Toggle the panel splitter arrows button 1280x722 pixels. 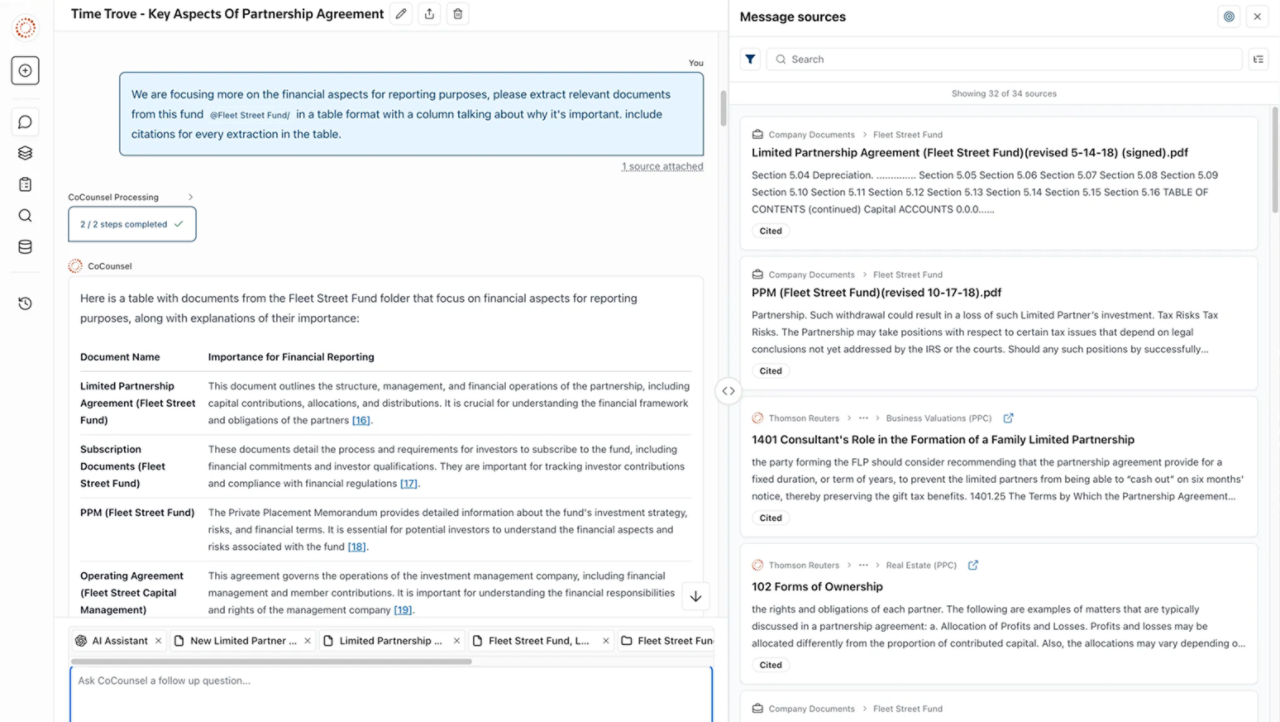tap(728, 391)
